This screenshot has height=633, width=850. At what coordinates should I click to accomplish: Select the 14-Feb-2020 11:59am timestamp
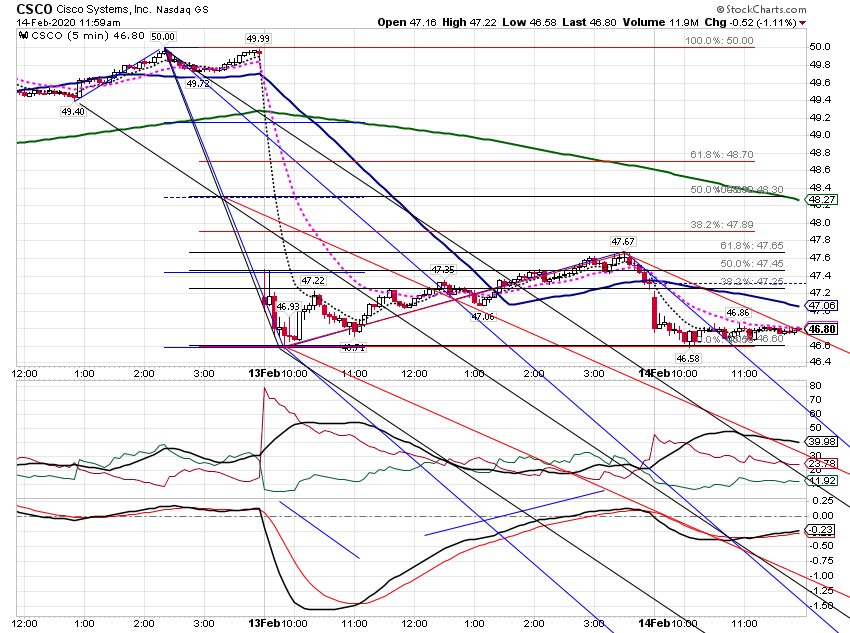(x=68, y=23)
